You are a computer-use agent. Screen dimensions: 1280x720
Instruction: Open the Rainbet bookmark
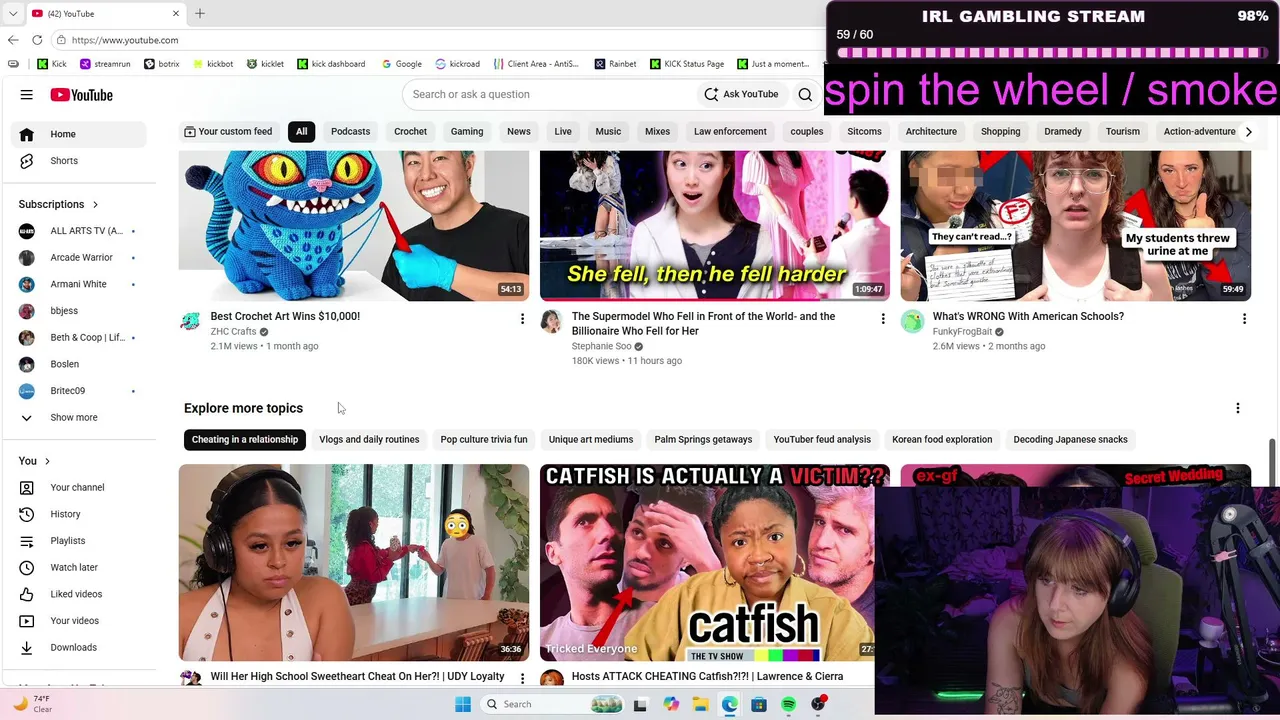tap(615, 64)
